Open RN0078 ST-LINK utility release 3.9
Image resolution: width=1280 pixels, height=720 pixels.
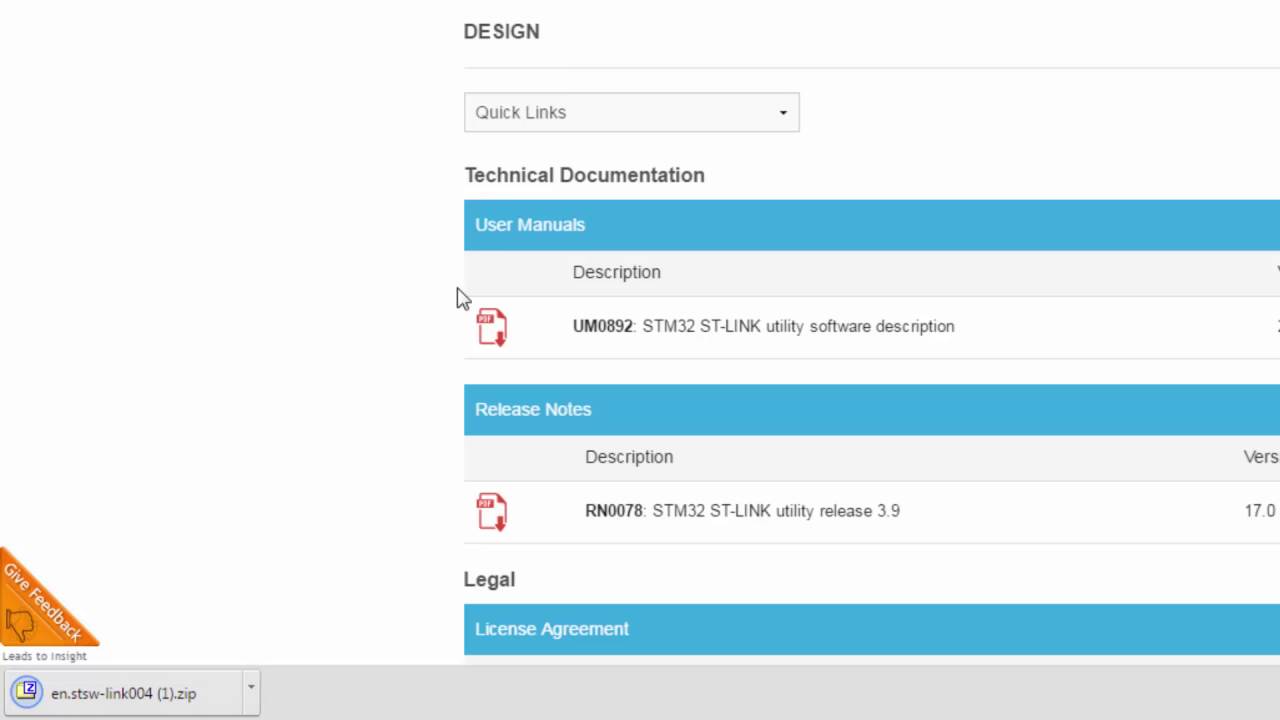tap(742, 510)
